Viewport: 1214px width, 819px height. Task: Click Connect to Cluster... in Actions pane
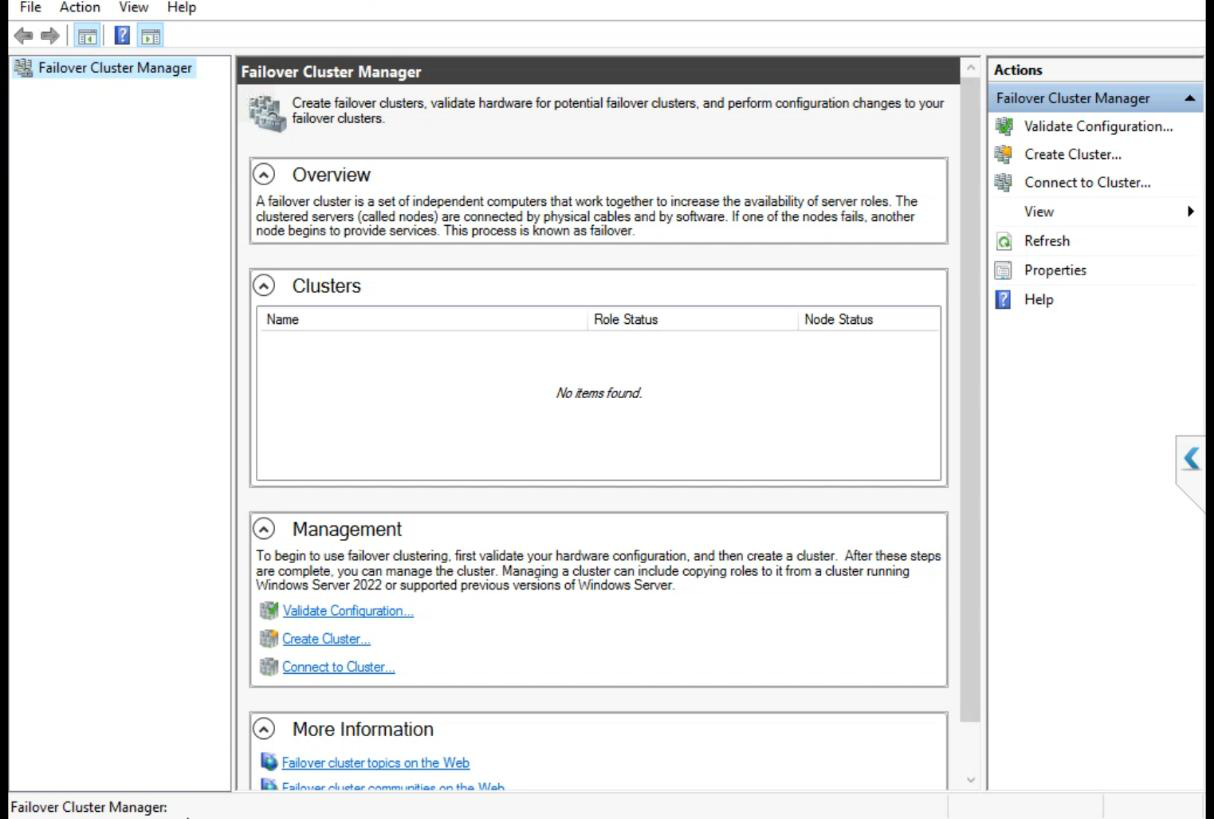(1088, 183)
